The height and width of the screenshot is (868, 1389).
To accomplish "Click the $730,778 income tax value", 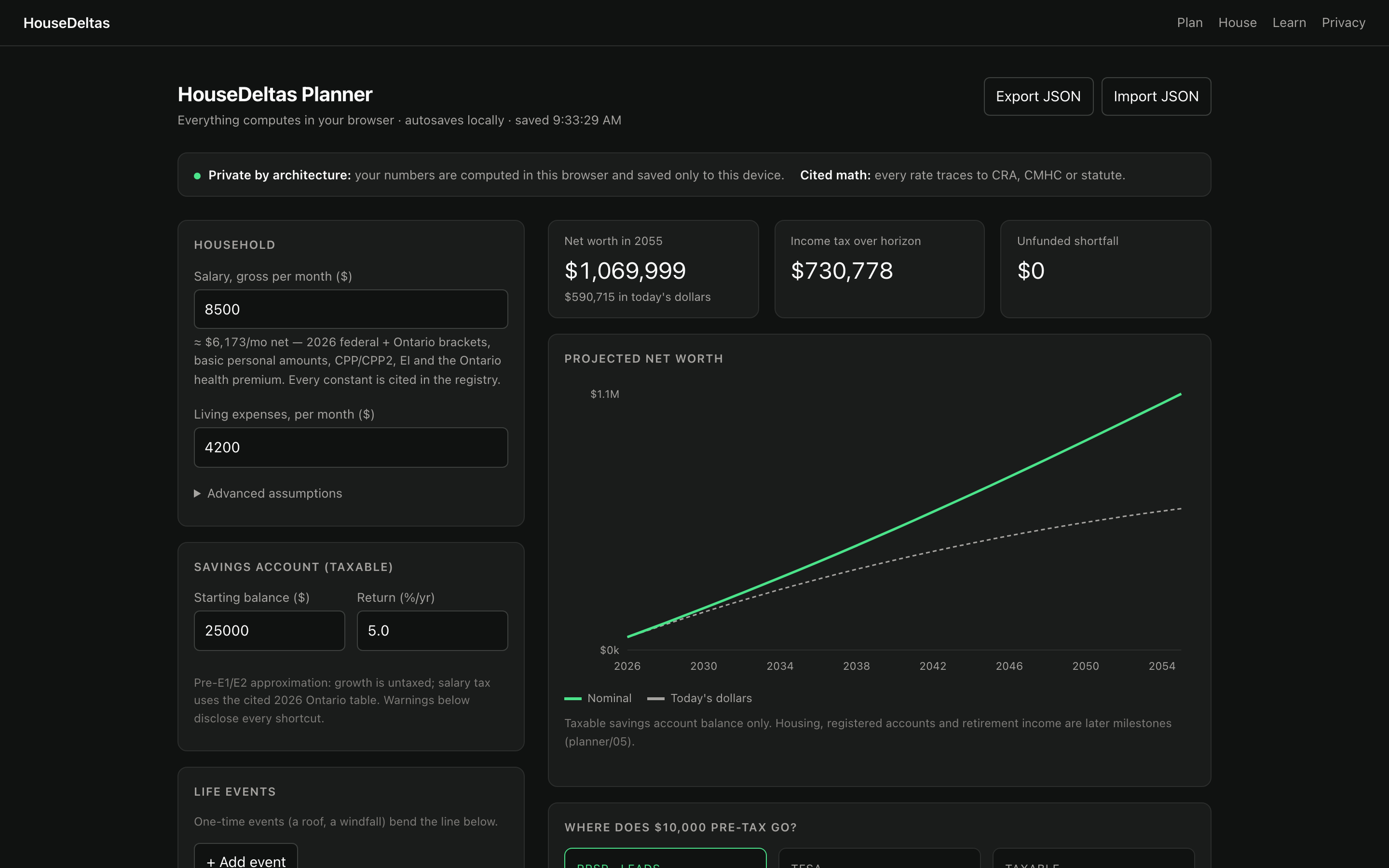I will (x=842, y=271).
